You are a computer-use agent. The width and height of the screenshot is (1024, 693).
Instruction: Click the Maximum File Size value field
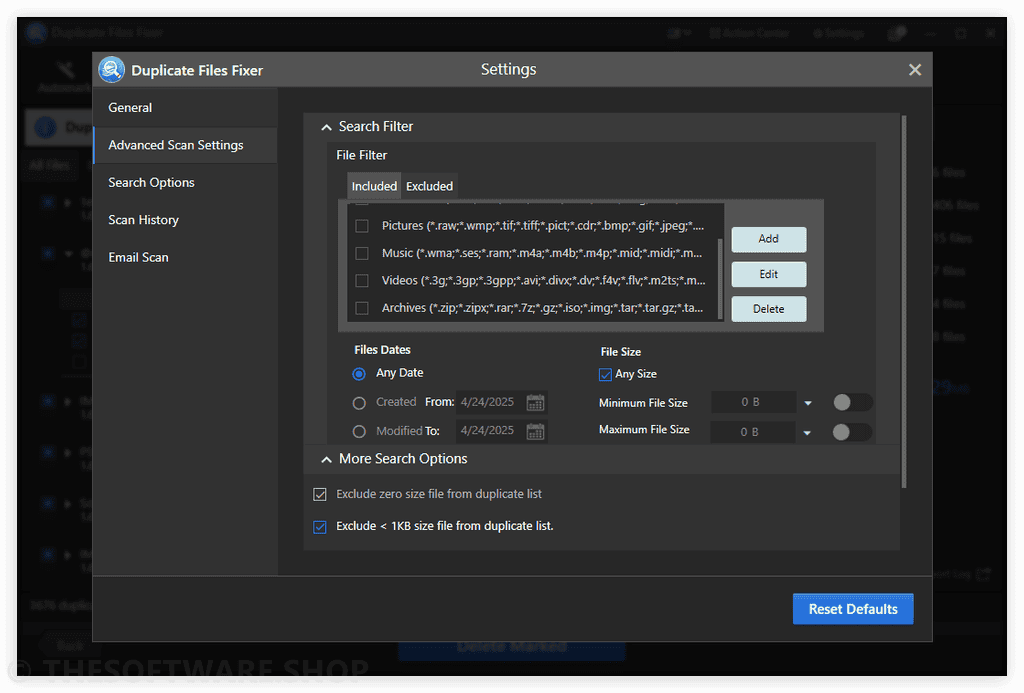point(753,432)
